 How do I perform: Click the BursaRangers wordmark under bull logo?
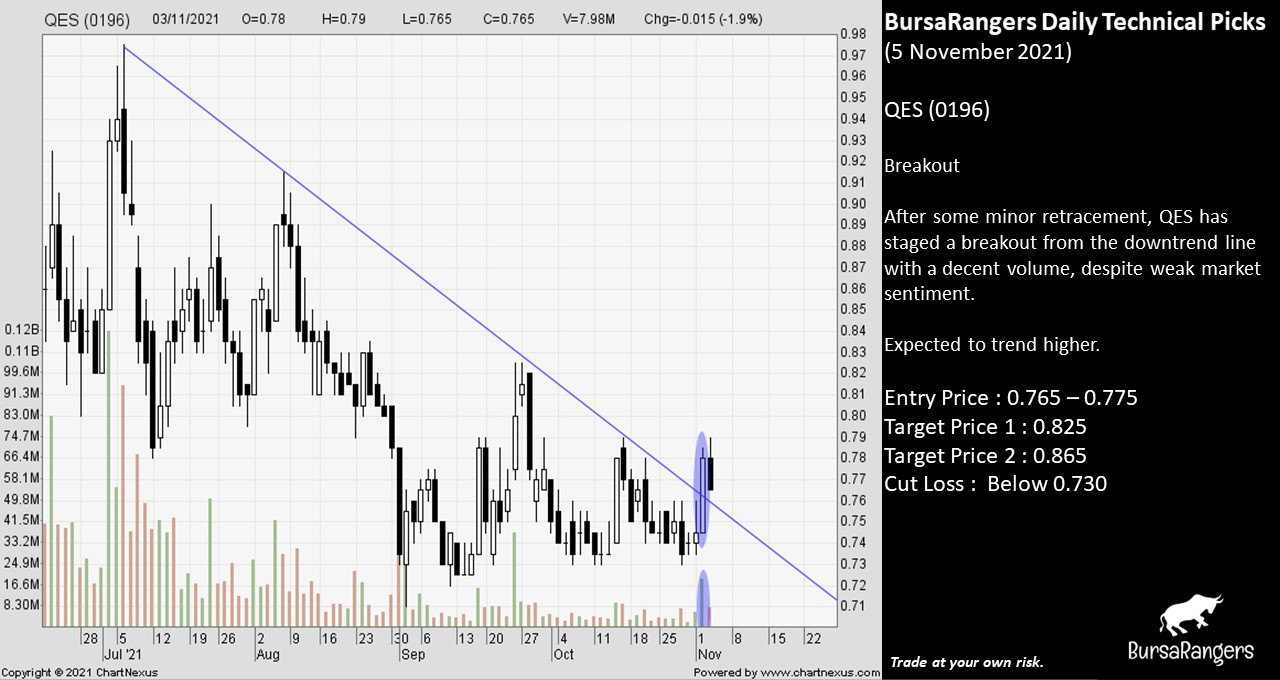coord(1190,651)
